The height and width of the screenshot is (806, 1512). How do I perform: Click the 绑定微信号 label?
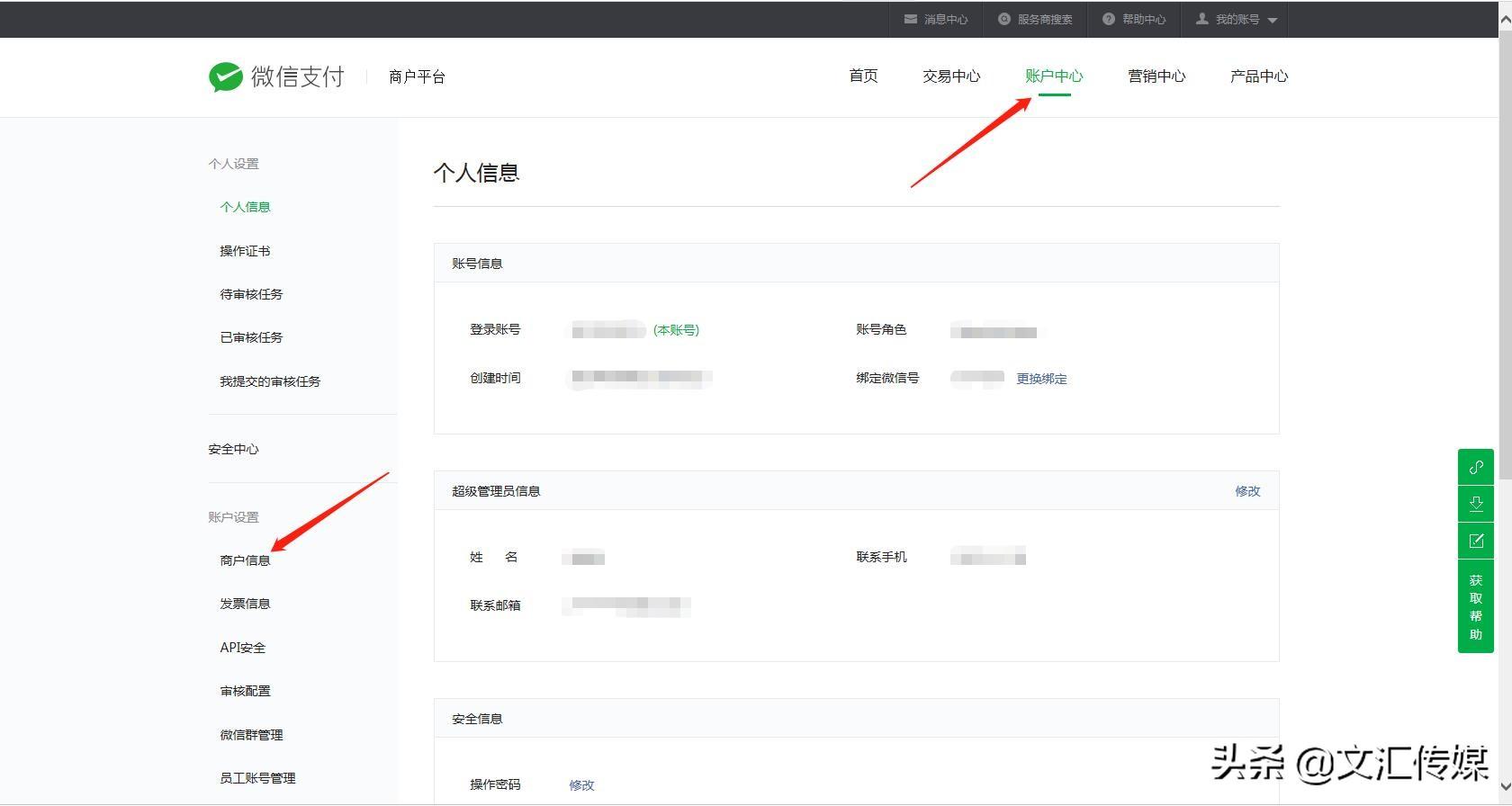[887, 378]
